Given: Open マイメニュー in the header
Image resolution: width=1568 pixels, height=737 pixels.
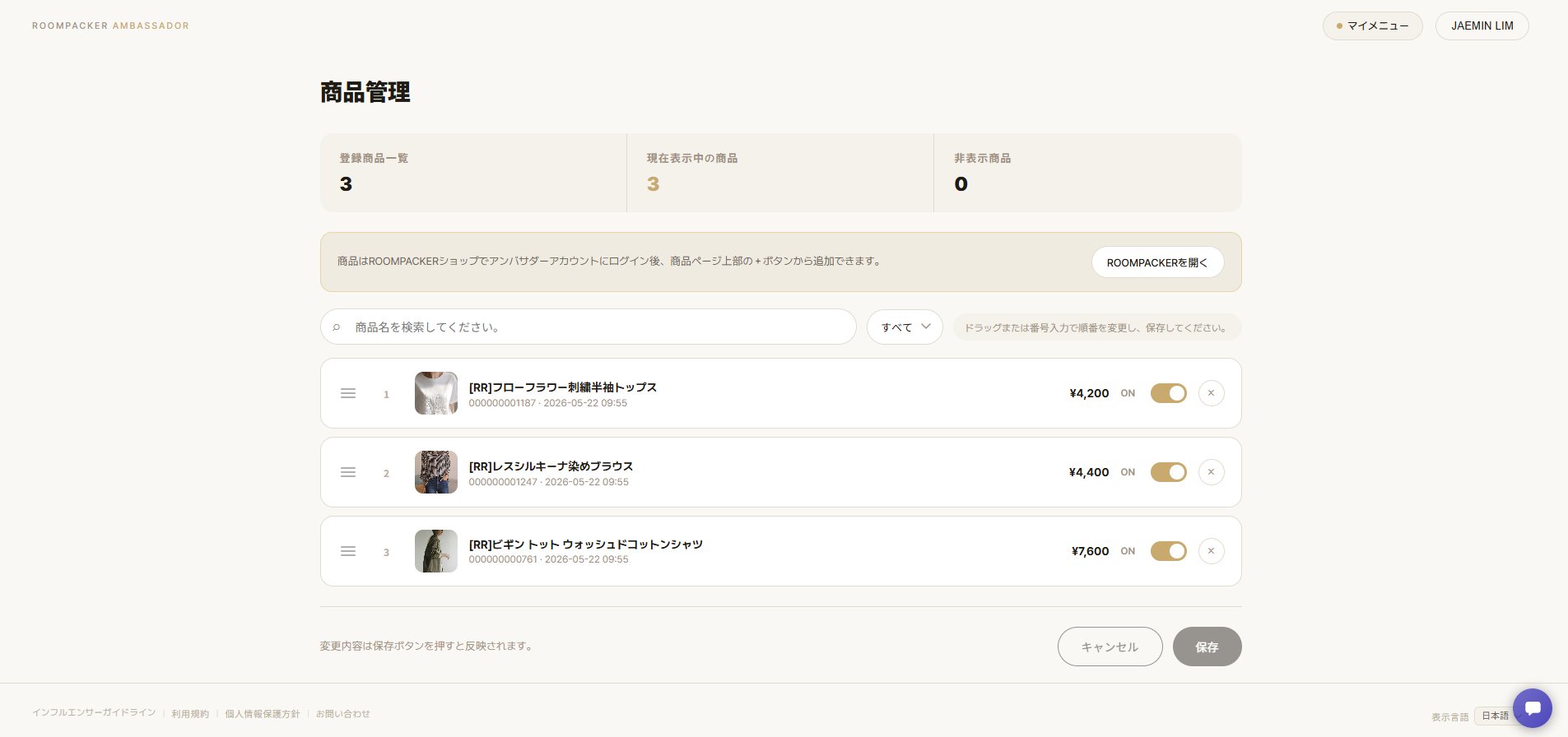Looking at the screenshot, I should pyautogui.click(x=1372, y=25).
